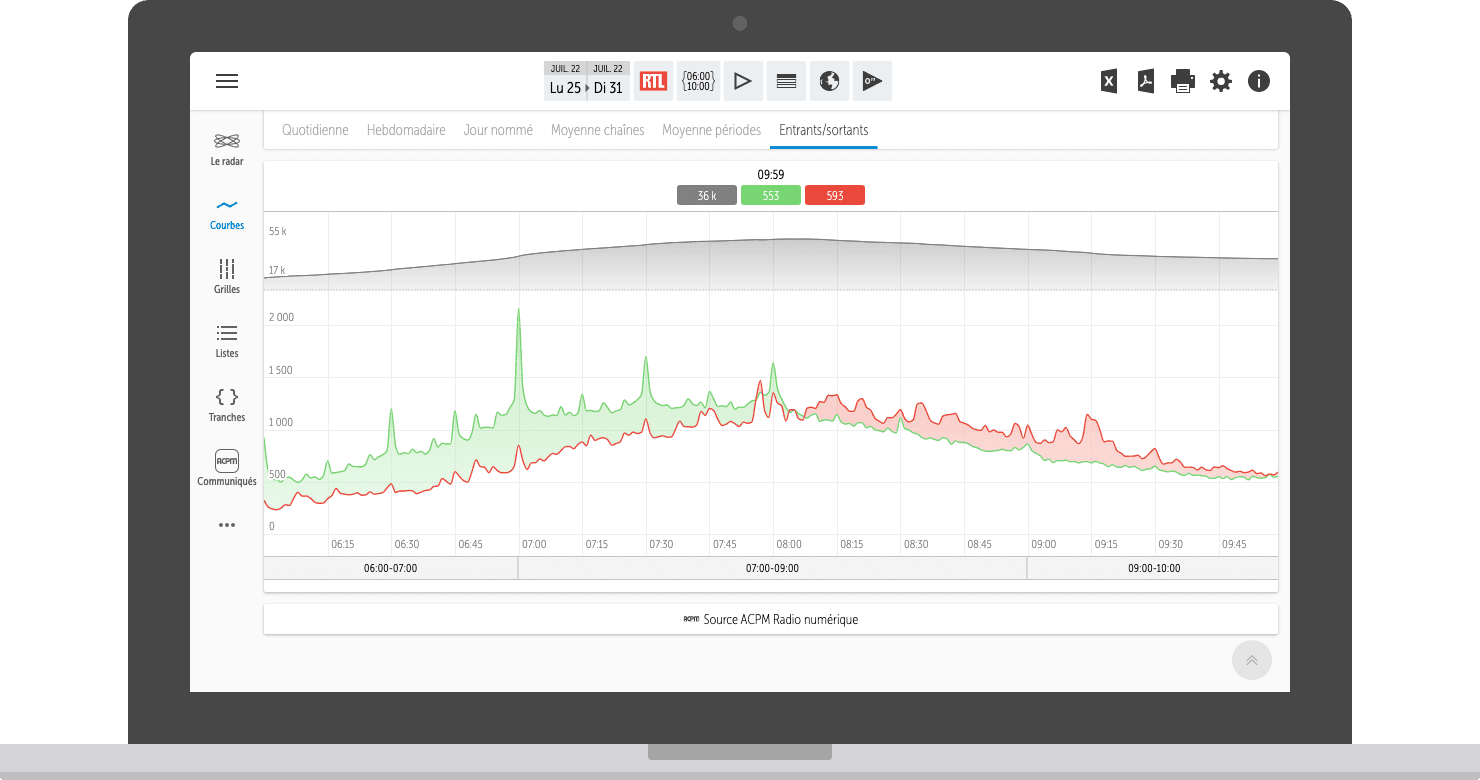Open the 06:00-10:00 time range selector
The height and width of the screenshot is (780, 1480).
click(x=698, y=82)
